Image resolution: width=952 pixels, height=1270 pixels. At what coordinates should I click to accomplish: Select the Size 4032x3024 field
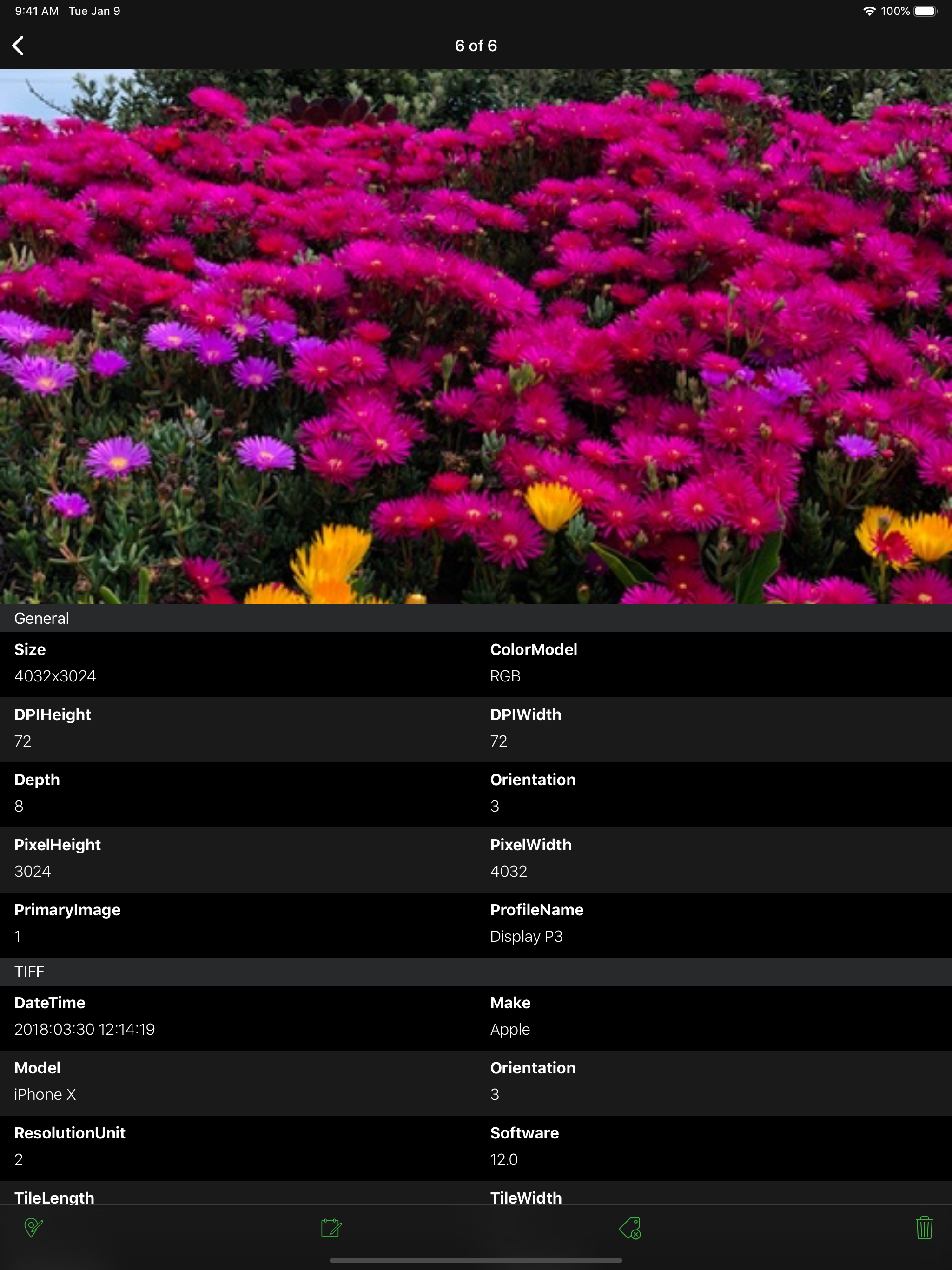[x=55, y=676]
